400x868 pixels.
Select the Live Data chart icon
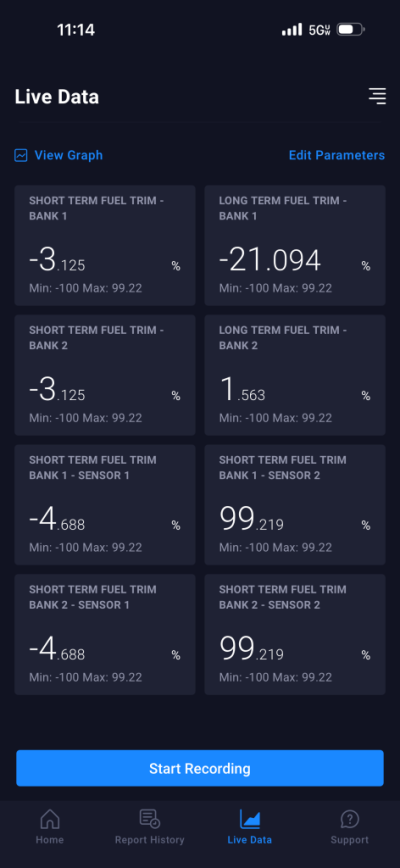pos(250,819)
